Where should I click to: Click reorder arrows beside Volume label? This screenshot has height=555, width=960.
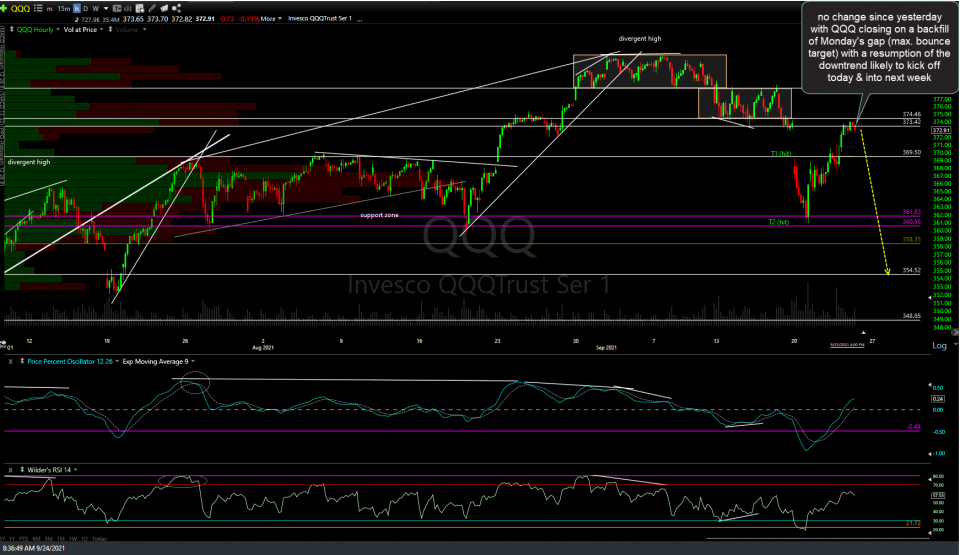pyautogui.click(x=110, y=29)
